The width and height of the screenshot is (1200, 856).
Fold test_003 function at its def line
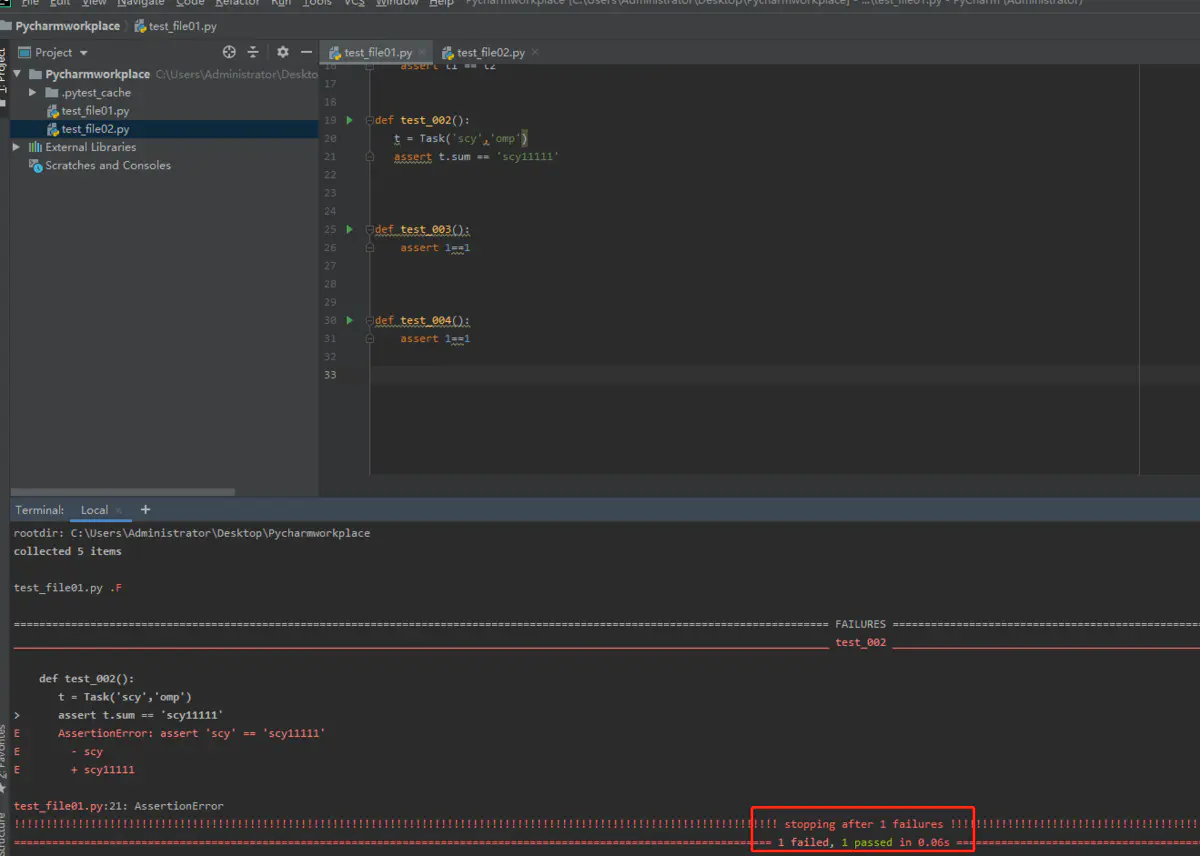pos(370,229)
